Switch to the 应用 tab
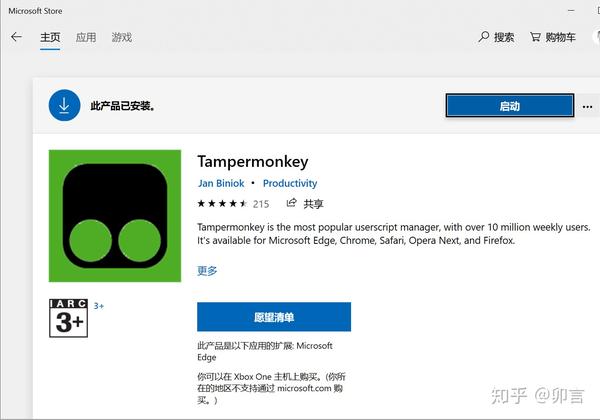Image resolution: width=600 pixels, height=420 pixels. point(86,37)
